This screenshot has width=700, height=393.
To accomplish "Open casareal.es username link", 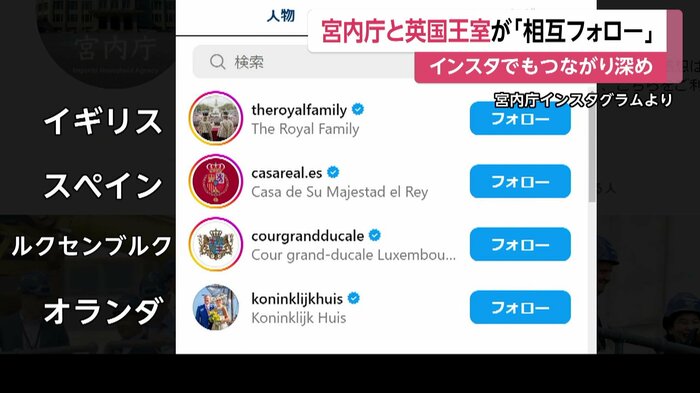I will pos(287,173).
